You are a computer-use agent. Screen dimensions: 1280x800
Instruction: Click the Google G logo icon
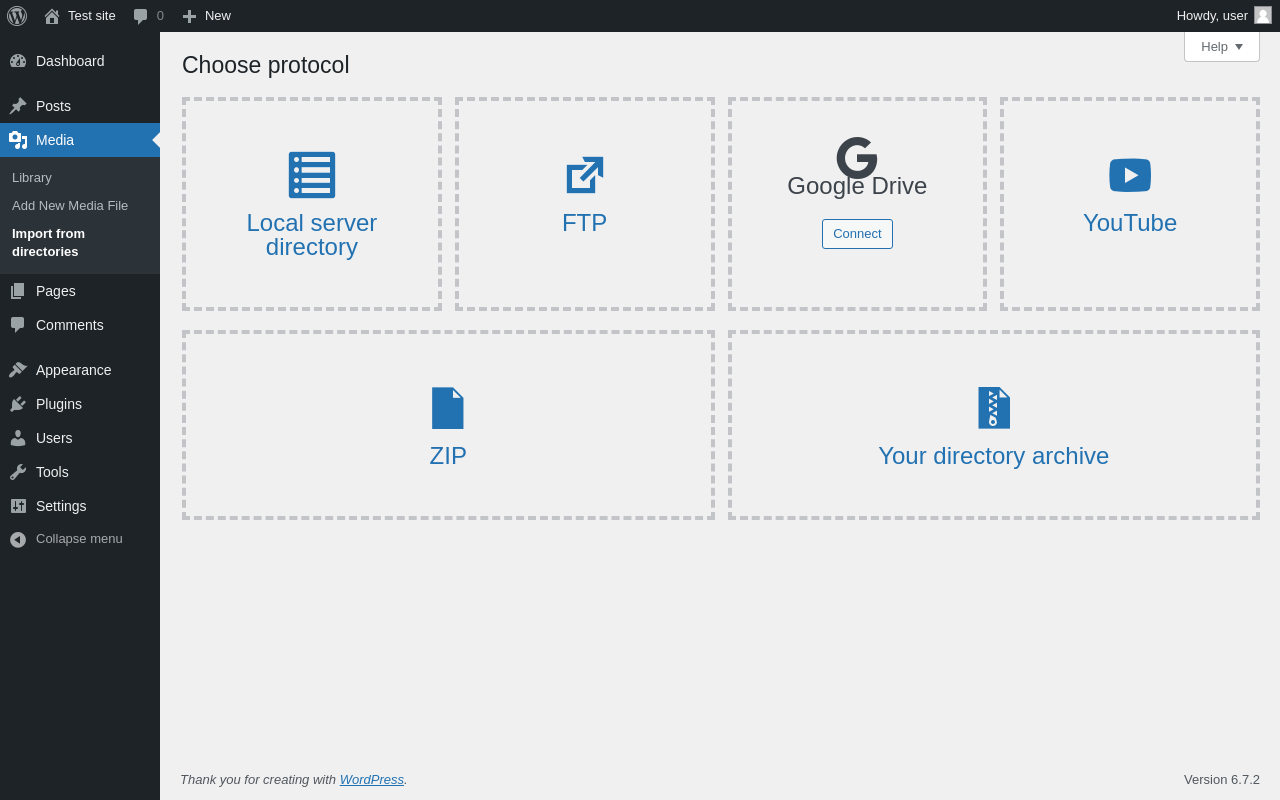[x=857, y=158]
